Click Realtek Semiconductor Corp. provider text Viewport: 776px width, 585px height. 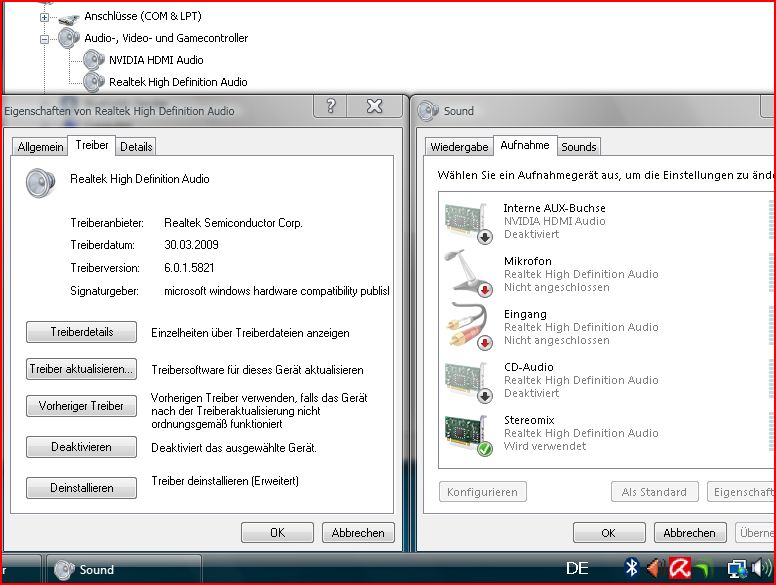point(233,223)
